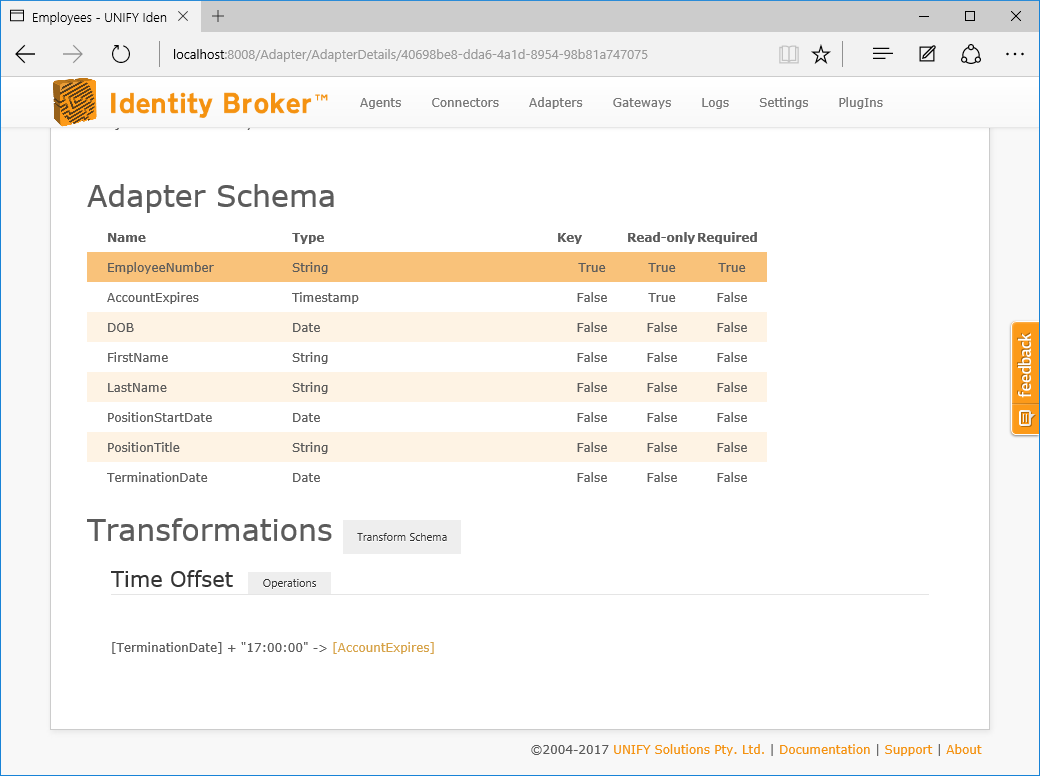
Task: Add page to favorites with star icon
Action: [821, 54]
